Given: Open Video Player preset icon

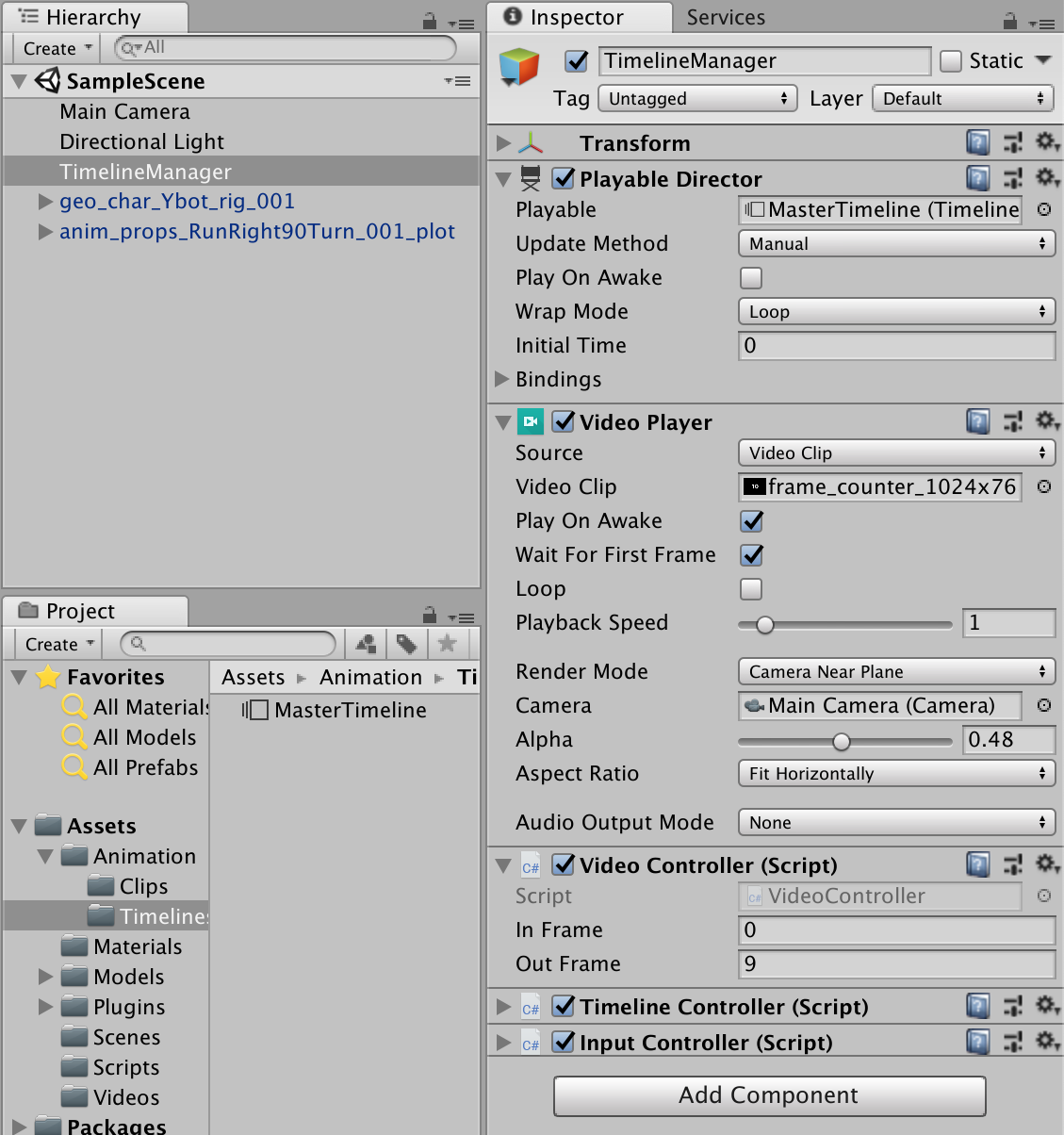Looking at the screenshot, I should [x=1013, y=421].
